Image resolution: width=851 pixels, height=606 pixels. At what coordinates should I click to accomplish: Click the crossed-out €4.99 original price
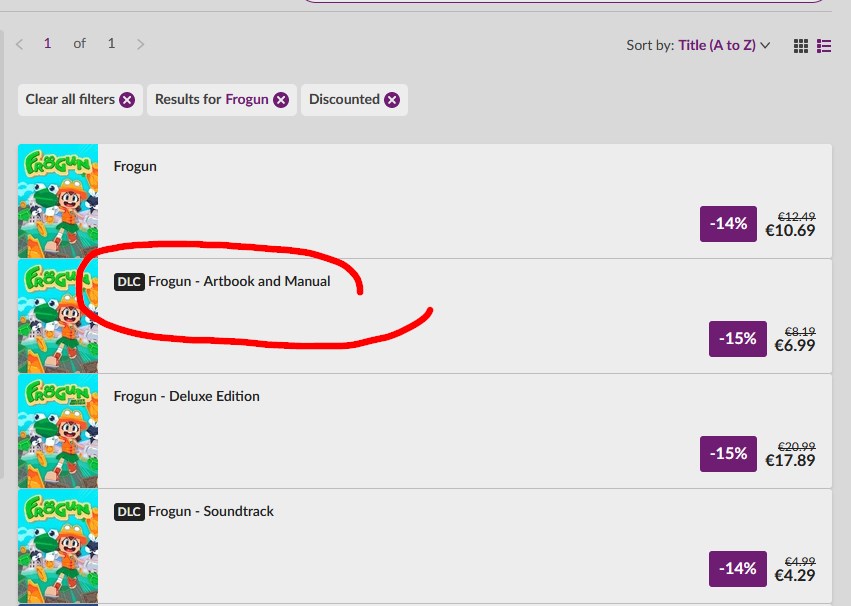click(x=800, y=562)
